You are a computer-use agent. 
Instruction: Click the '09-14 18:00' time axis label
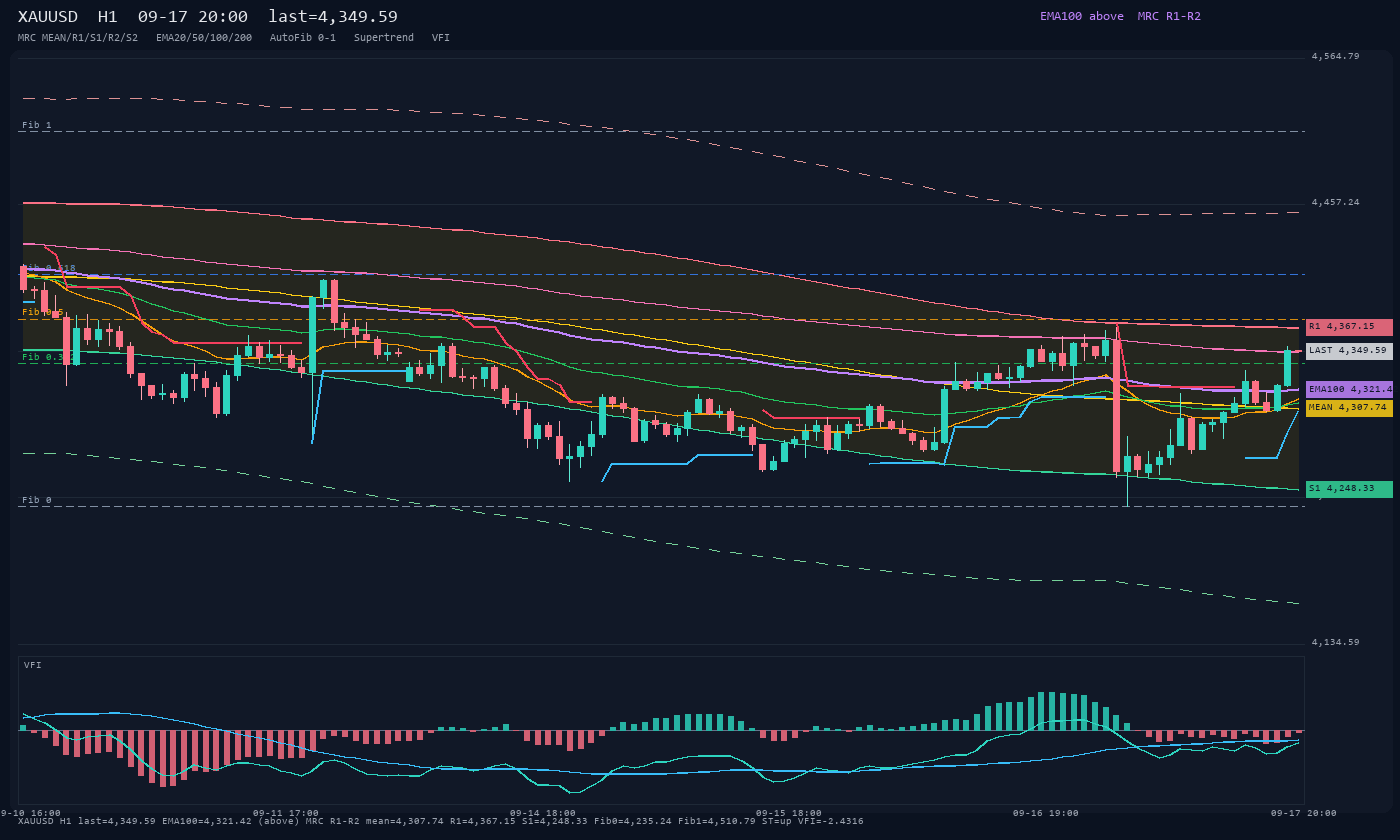[543, 813]
